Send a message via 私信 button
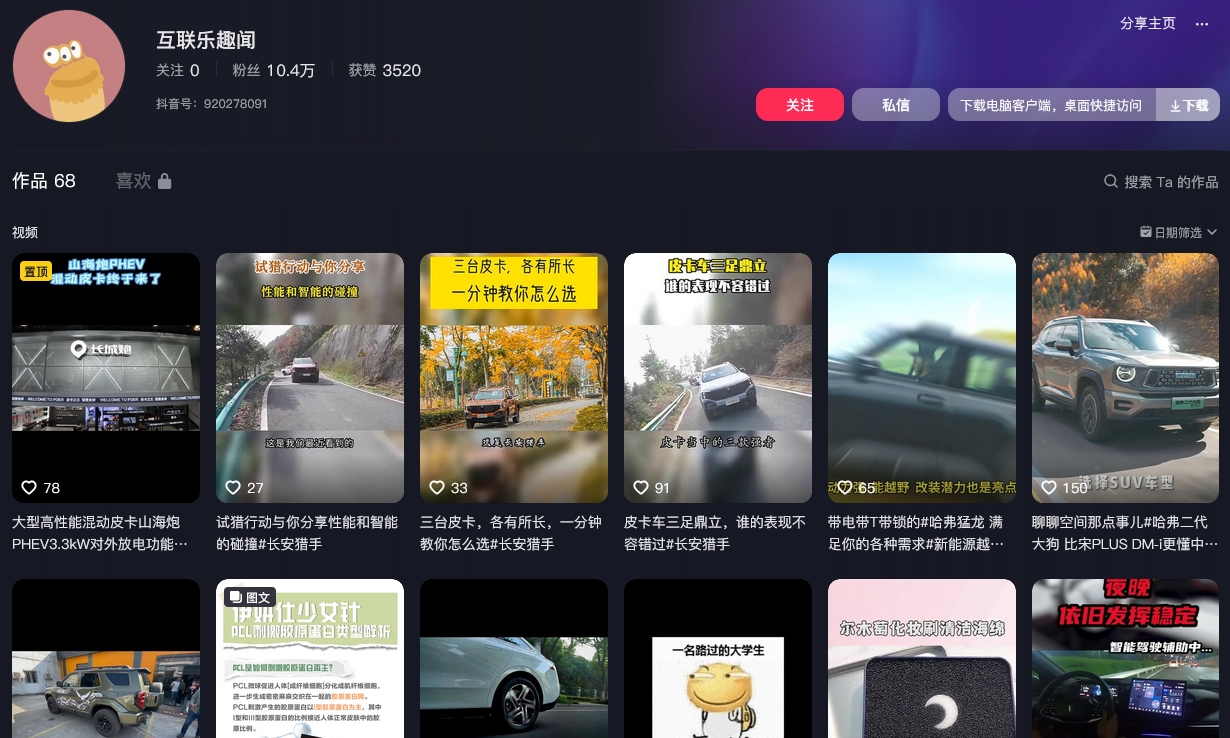Screen dimensions: 1230x738 896,105
